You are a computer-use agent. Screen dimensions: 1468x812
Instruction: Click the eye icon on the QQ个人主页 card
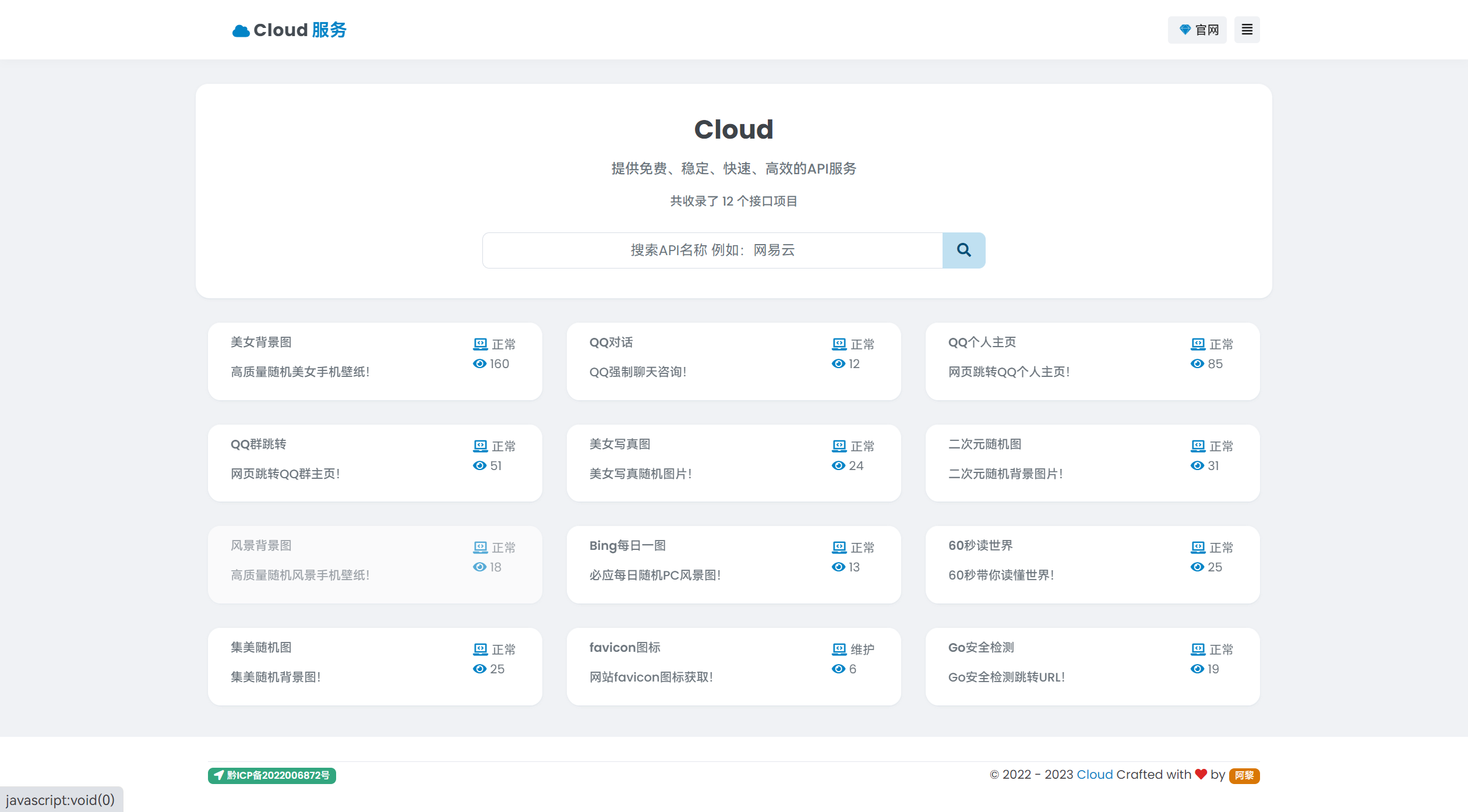tap(1197, 364)
